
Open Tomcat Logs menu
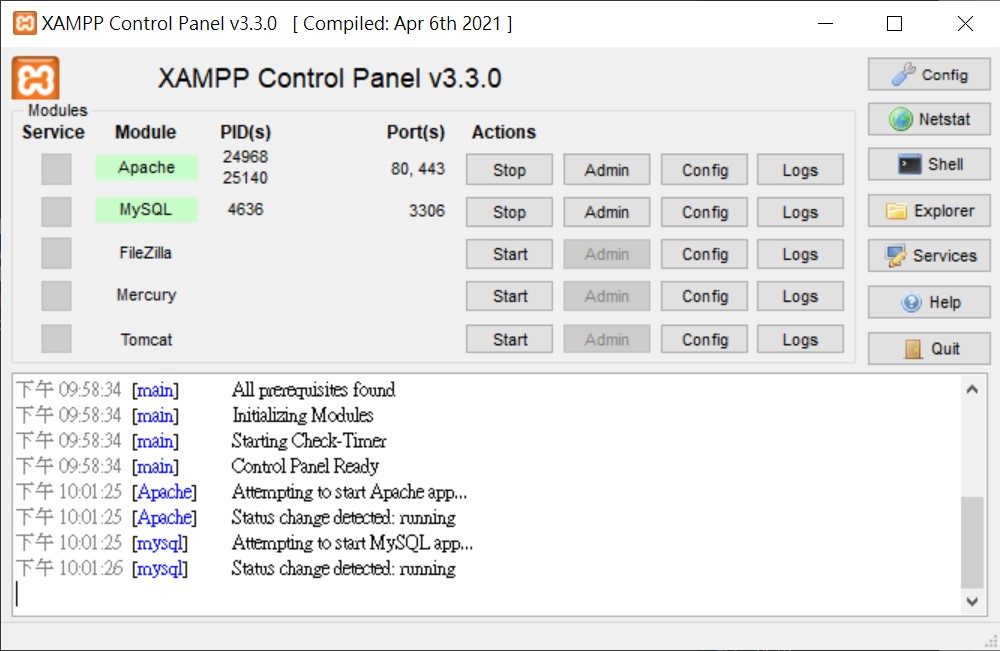pyautogui.click(x=800, y=339)
